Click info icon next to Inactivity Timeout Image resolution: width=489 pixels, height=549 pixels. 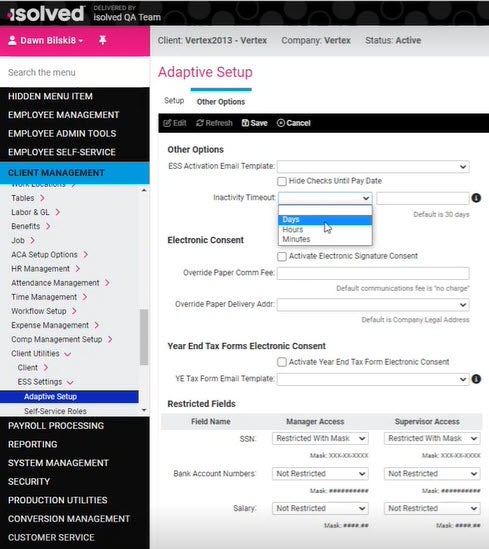(x=476, y=198)
